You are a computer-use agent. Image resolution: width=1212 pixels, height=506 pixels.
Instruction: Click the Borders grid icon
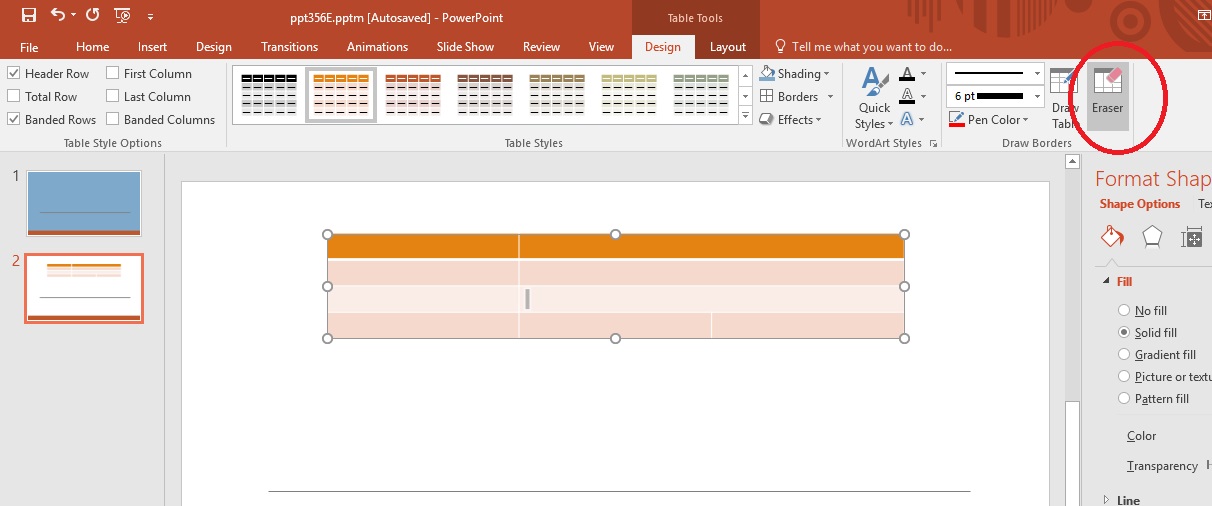(767, 97)
